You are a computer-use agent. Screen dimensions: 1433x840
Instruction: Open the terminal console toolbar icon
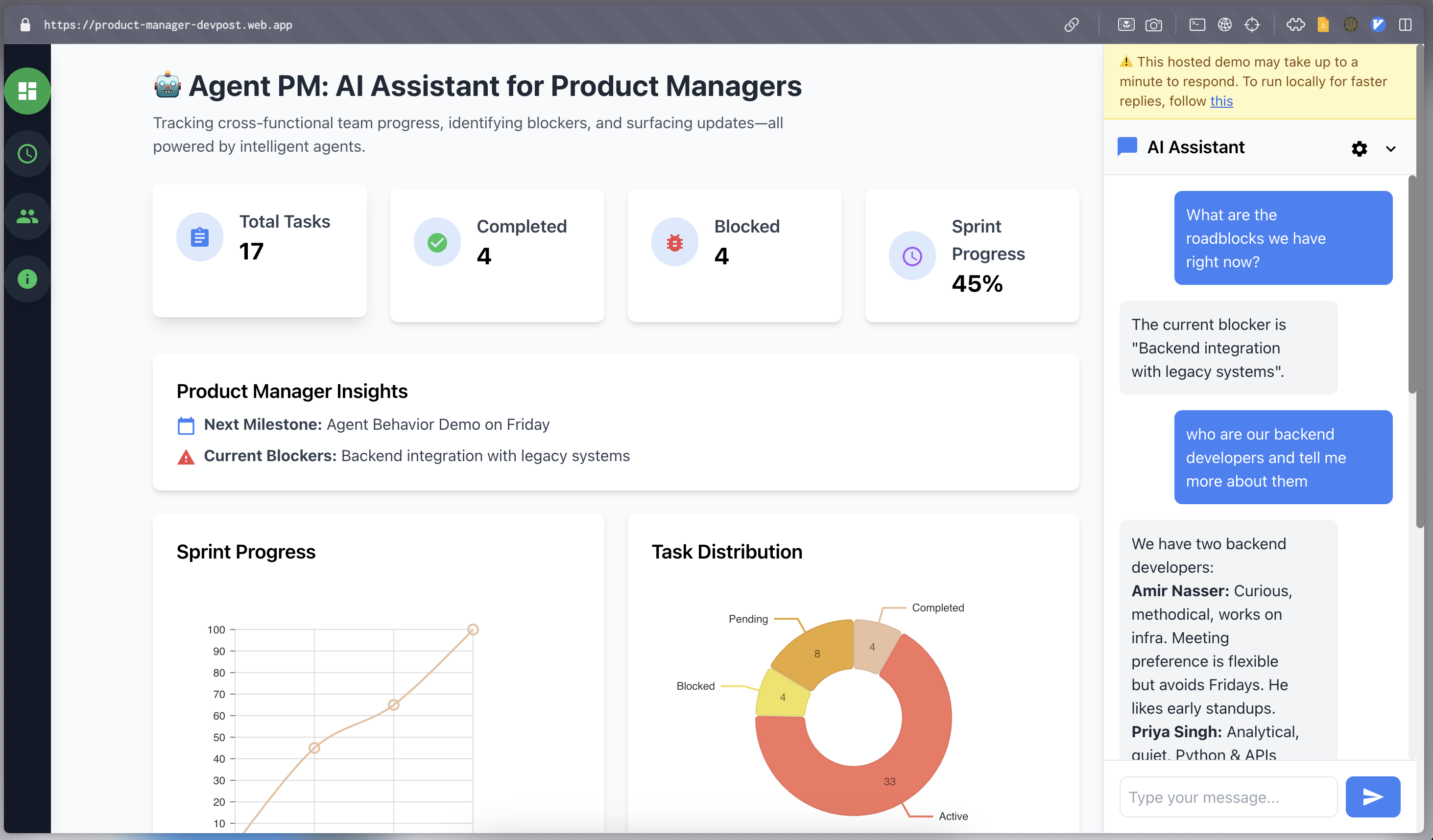point(1196,24)
